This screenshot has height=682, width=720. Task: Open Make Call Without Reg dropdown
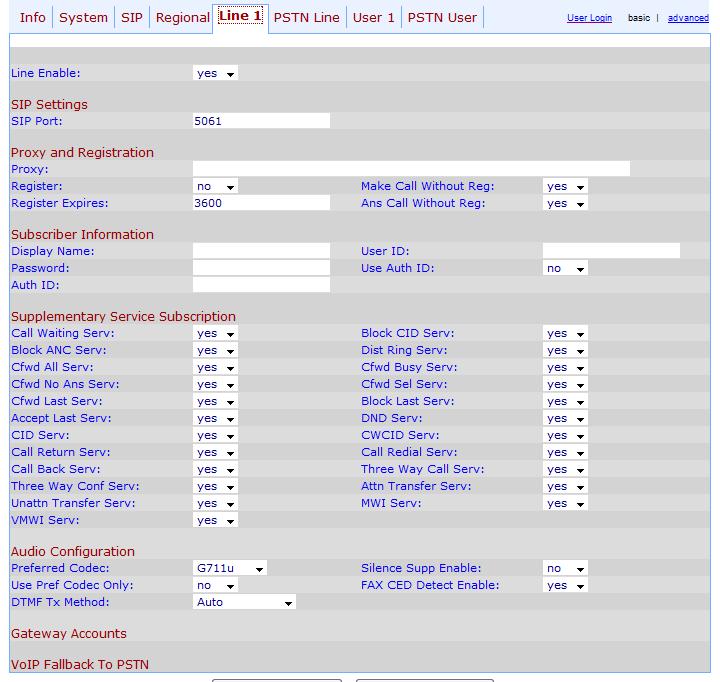[x=565, y=186]
